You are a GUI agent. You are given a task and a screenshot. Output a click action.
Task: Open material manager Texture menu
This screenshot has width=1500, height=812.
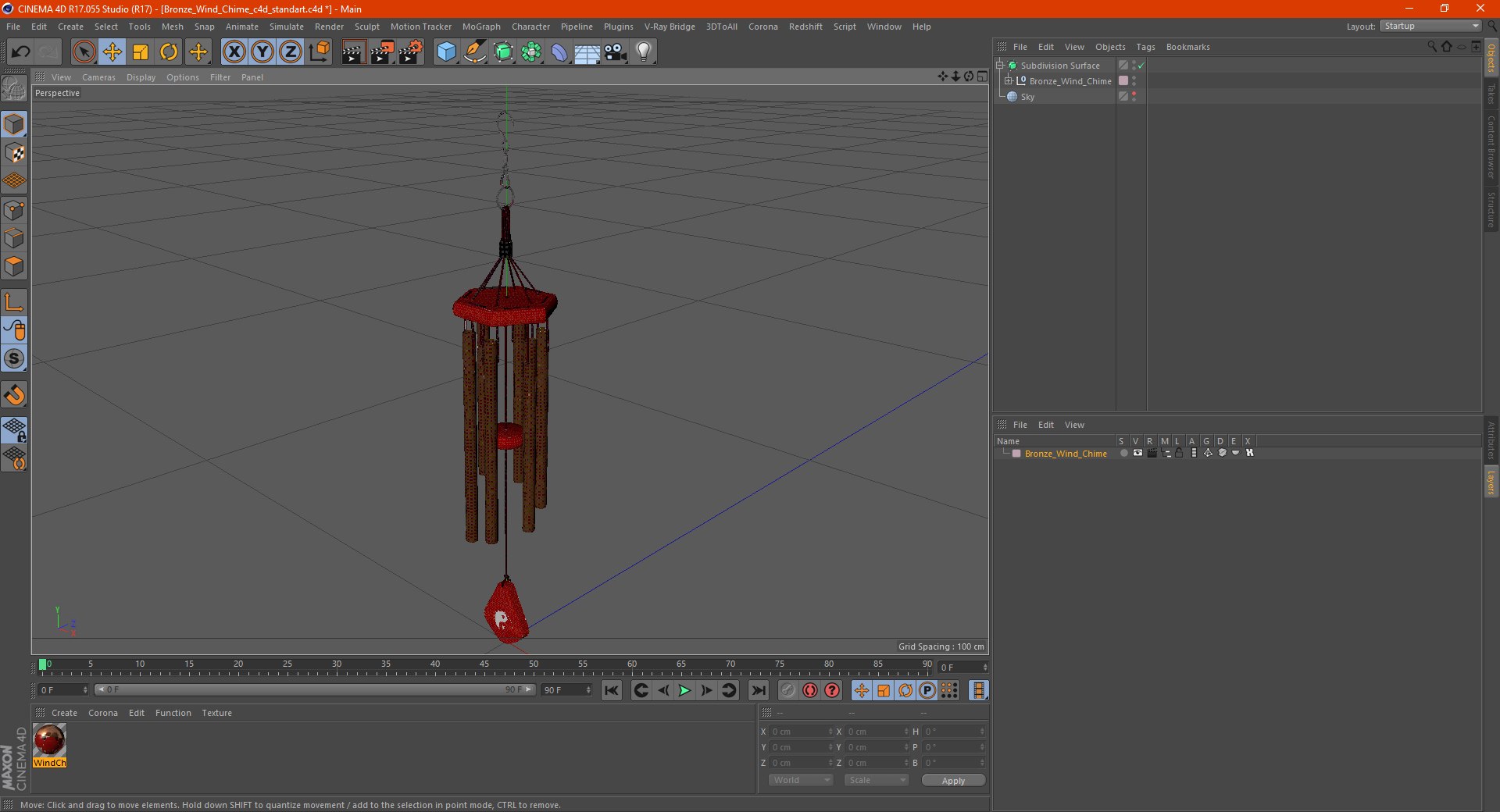click(x=216, y=713)
